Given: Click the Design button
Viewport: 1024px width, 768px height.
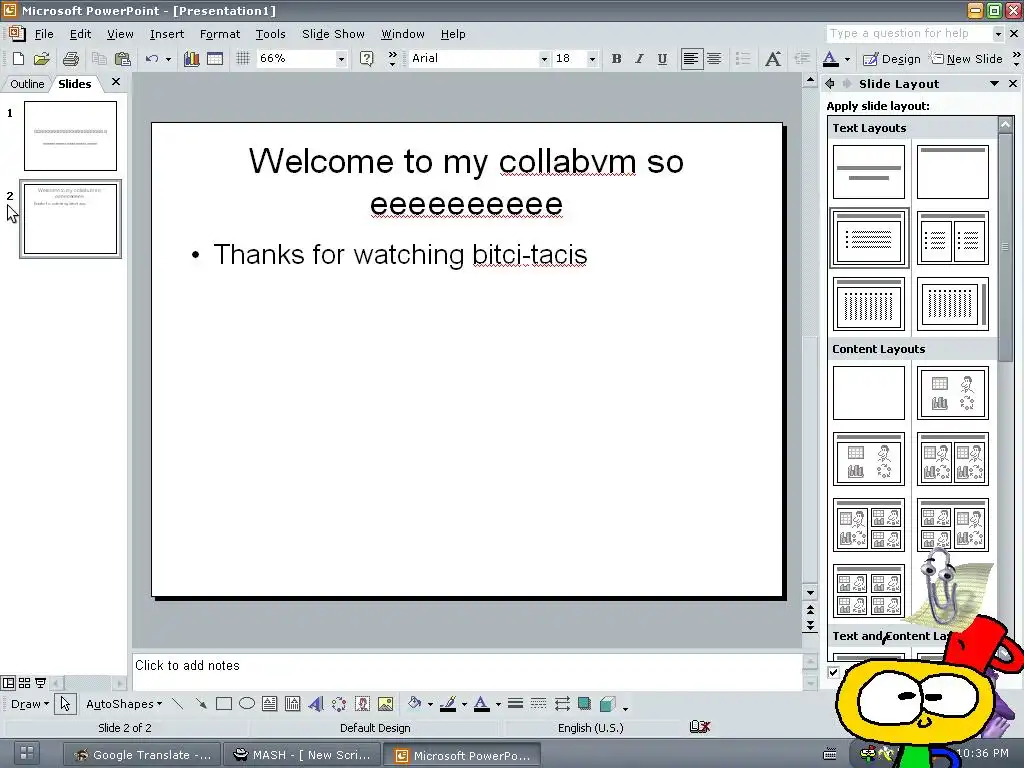Looking at the screenshot, I should [891, 59].
